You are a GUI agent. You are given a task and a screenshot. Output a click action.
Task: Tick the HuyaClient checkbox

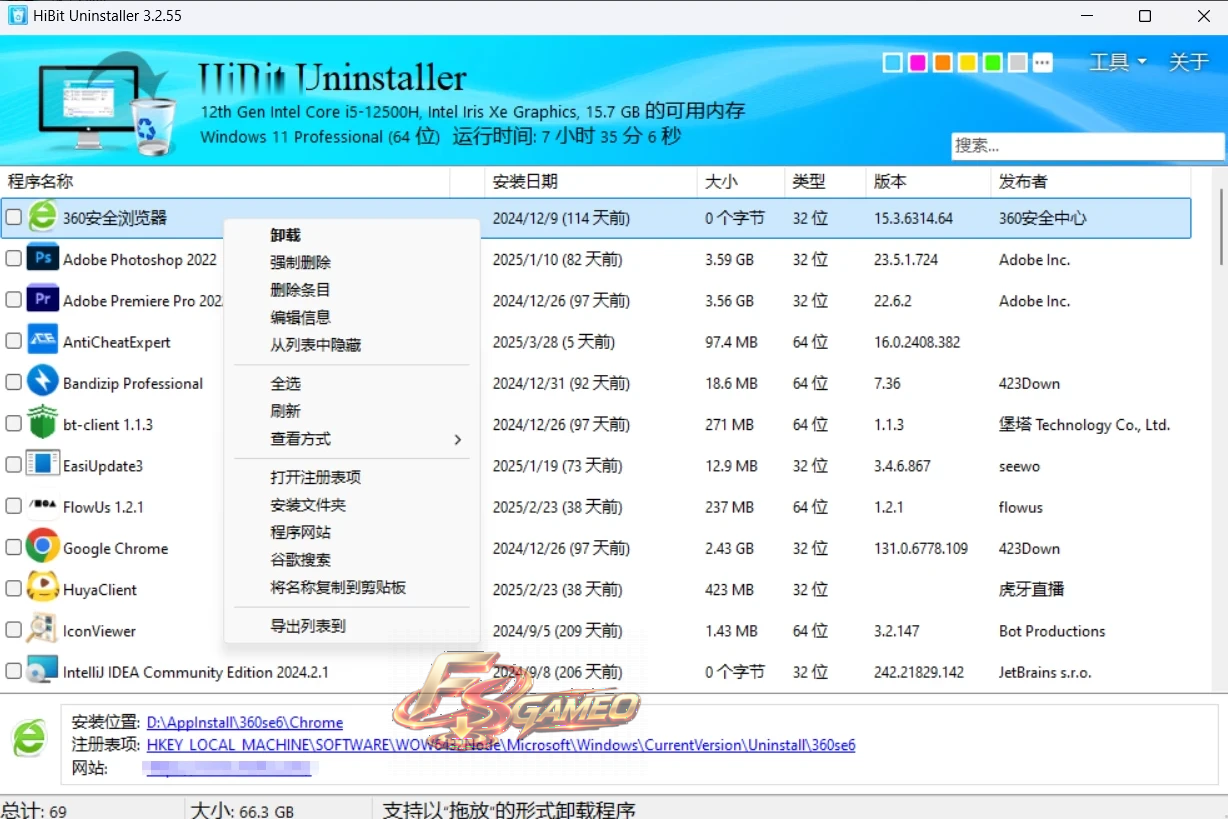13,589
